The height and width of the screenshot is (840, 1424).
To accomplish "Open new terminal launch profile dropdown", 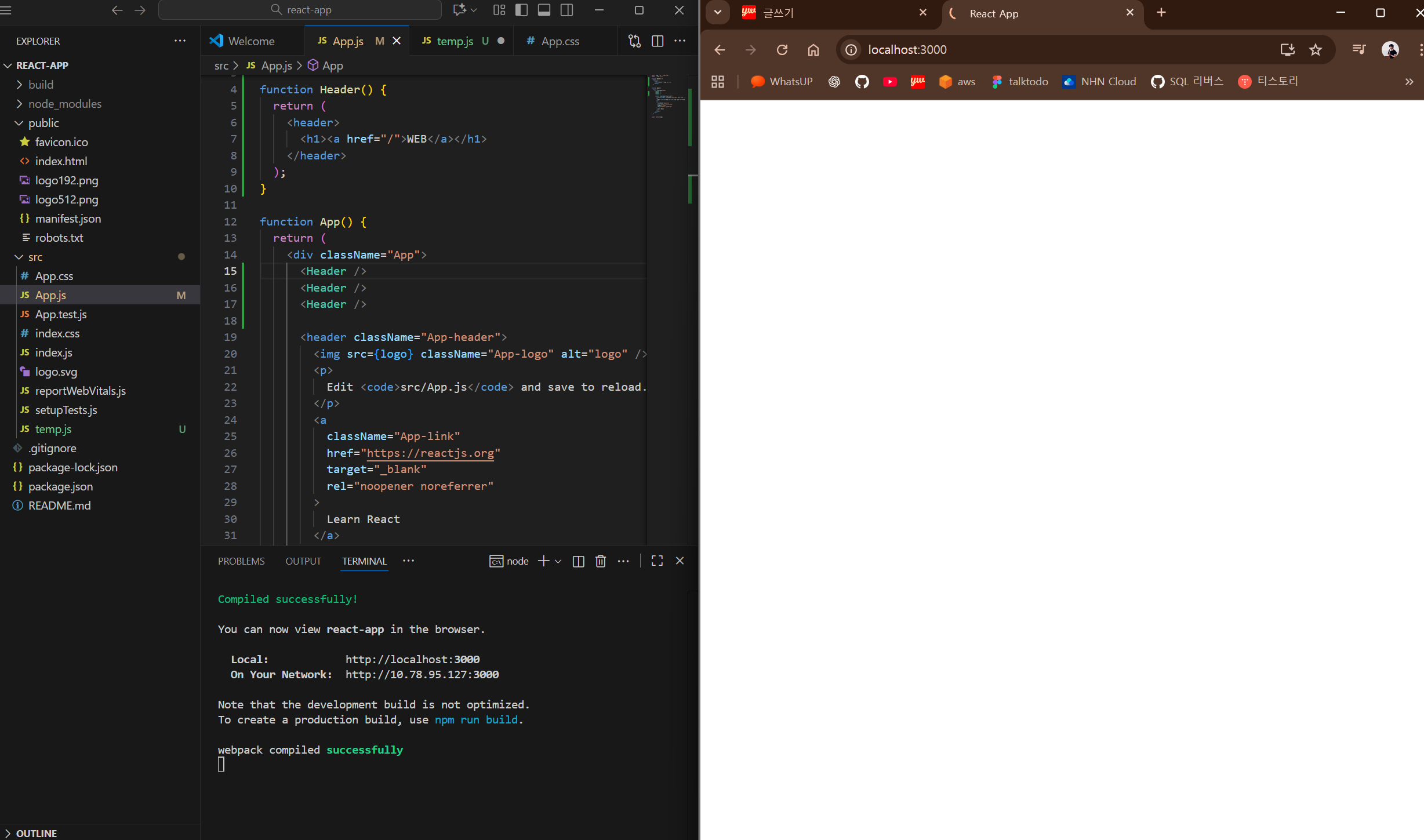I will tap(558, 561).
